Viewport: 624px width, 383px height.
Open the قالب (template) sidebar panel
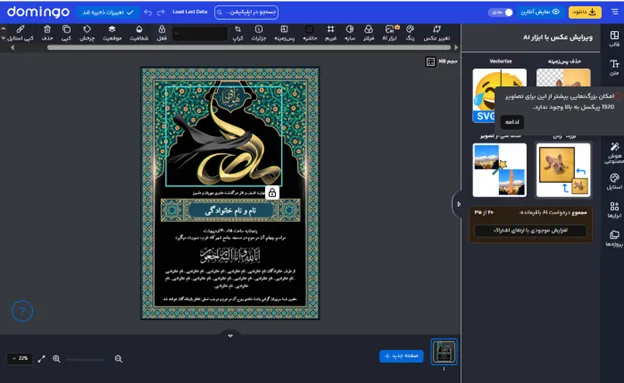tap(614, 38)
